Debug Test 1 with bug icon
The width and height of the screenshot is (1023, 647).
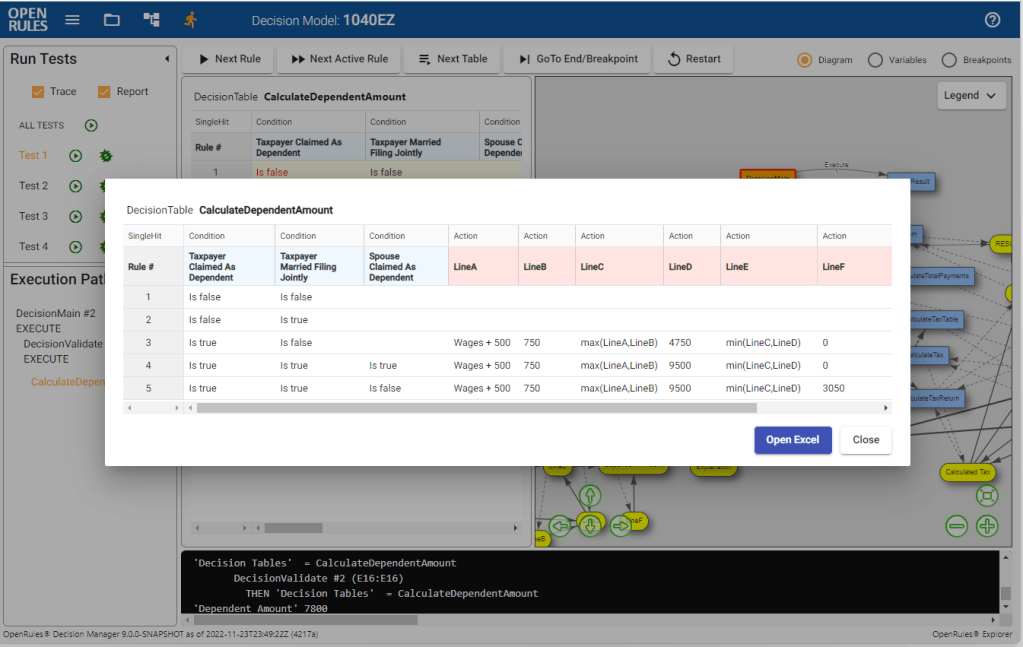[x=105, y=156]
